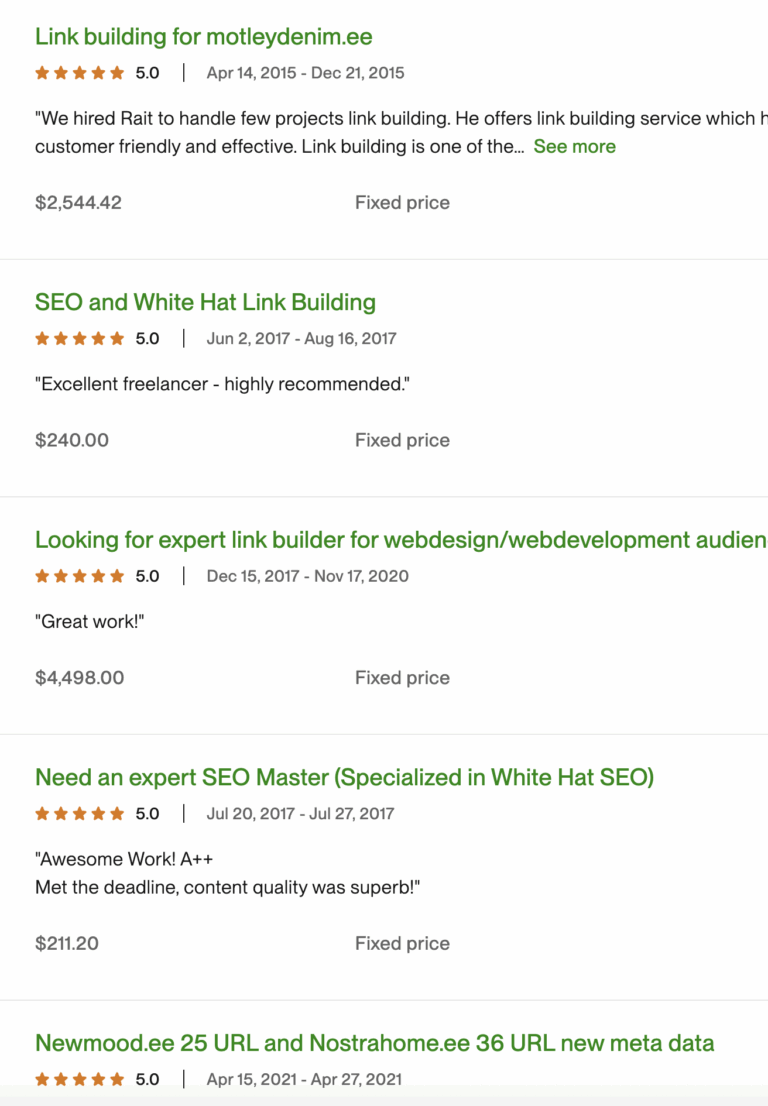Viewport: 768px width, 1106px height.
Task: Click star rating for Newmood.ee job
Action: 80,1080
